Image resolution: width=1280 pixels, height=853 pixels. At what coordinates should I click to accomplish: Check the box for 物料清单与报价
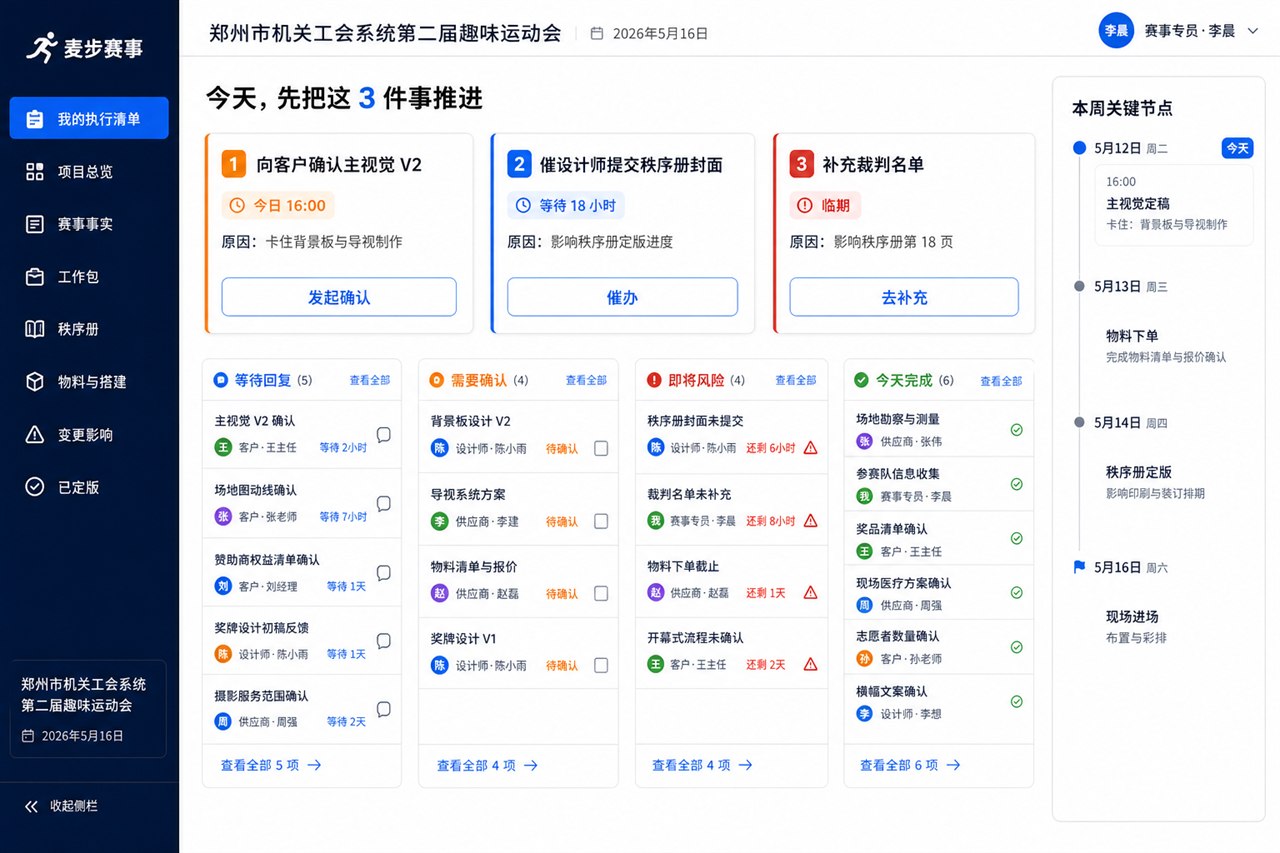point(601,593)
